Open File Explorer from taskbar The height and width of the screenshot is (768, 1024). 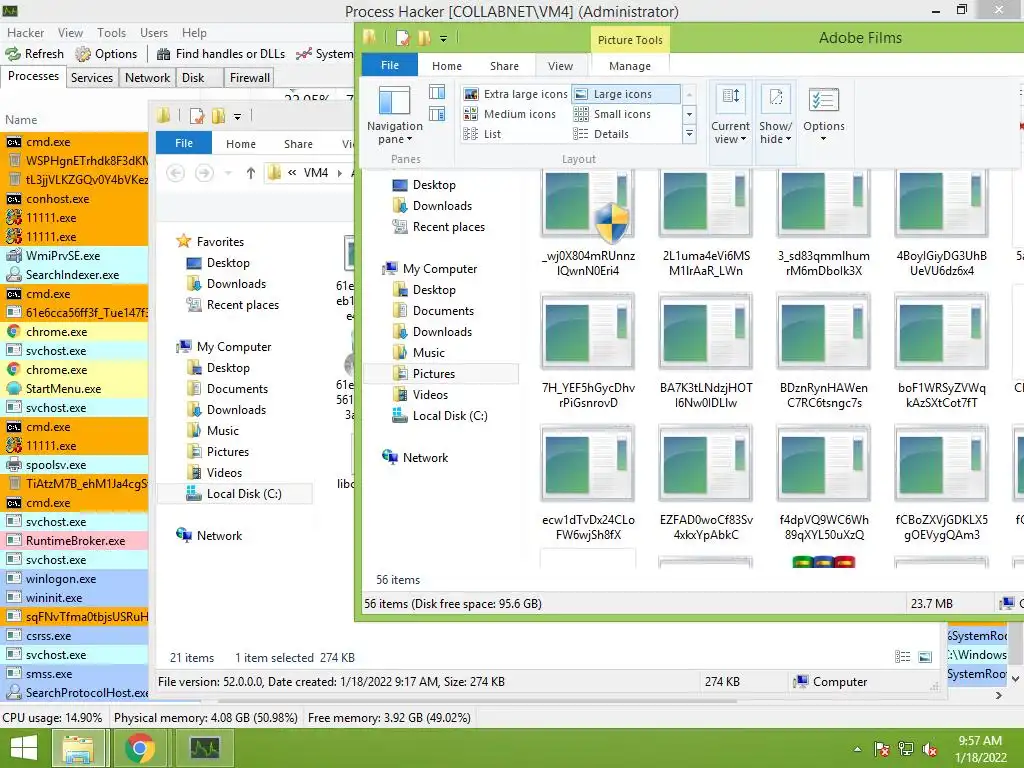(x=78, y=748)
